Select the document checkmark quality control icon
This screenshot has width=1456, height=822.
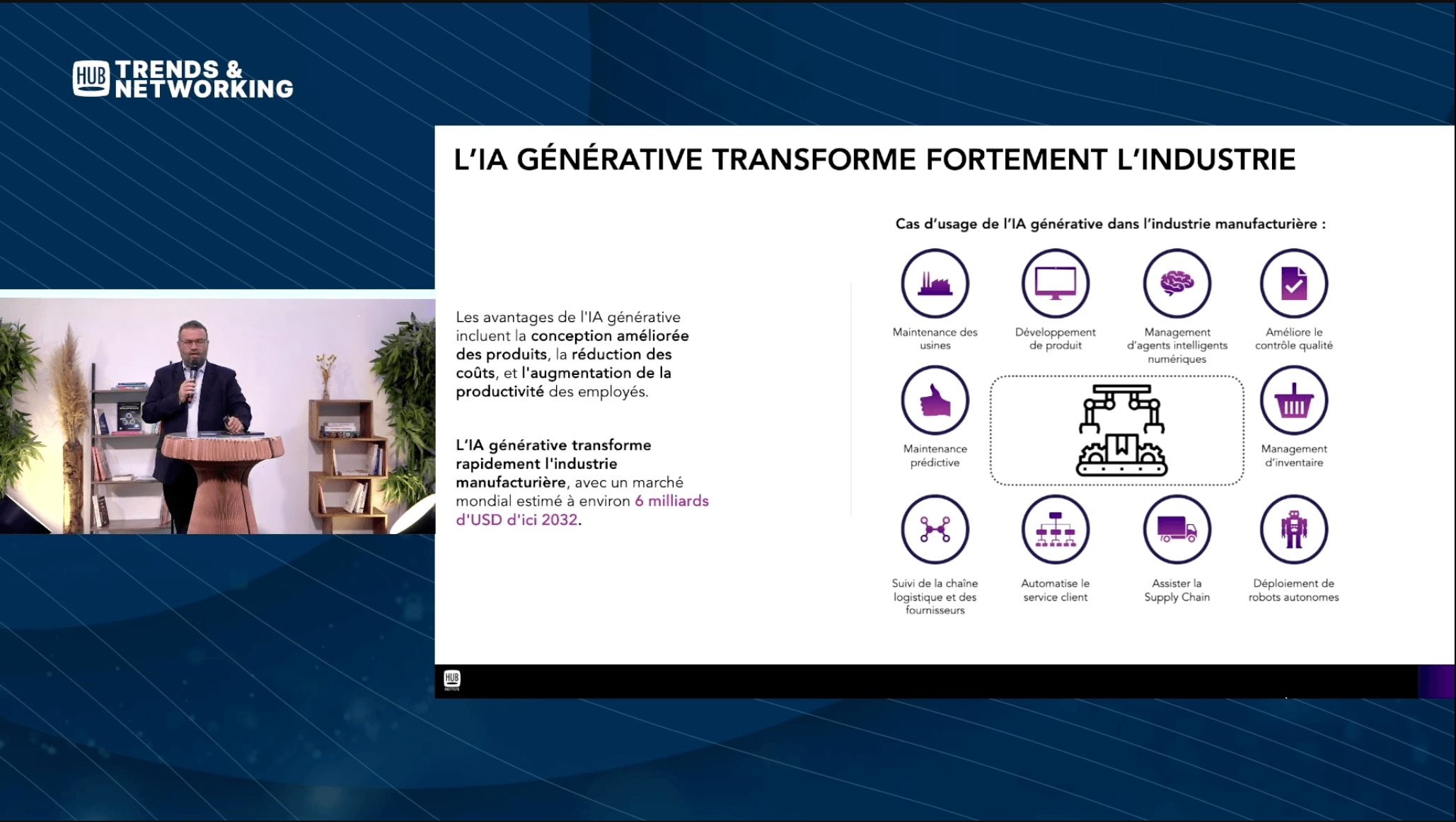pos(1293,283)
